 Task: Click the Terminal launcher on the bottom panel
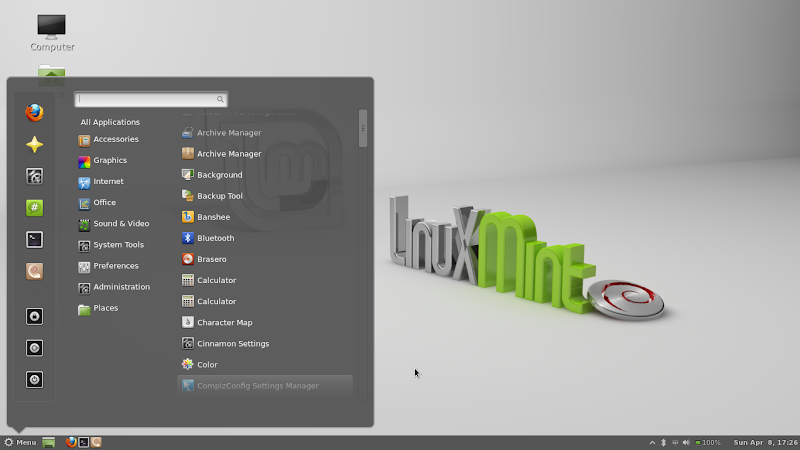pos(84,442)
